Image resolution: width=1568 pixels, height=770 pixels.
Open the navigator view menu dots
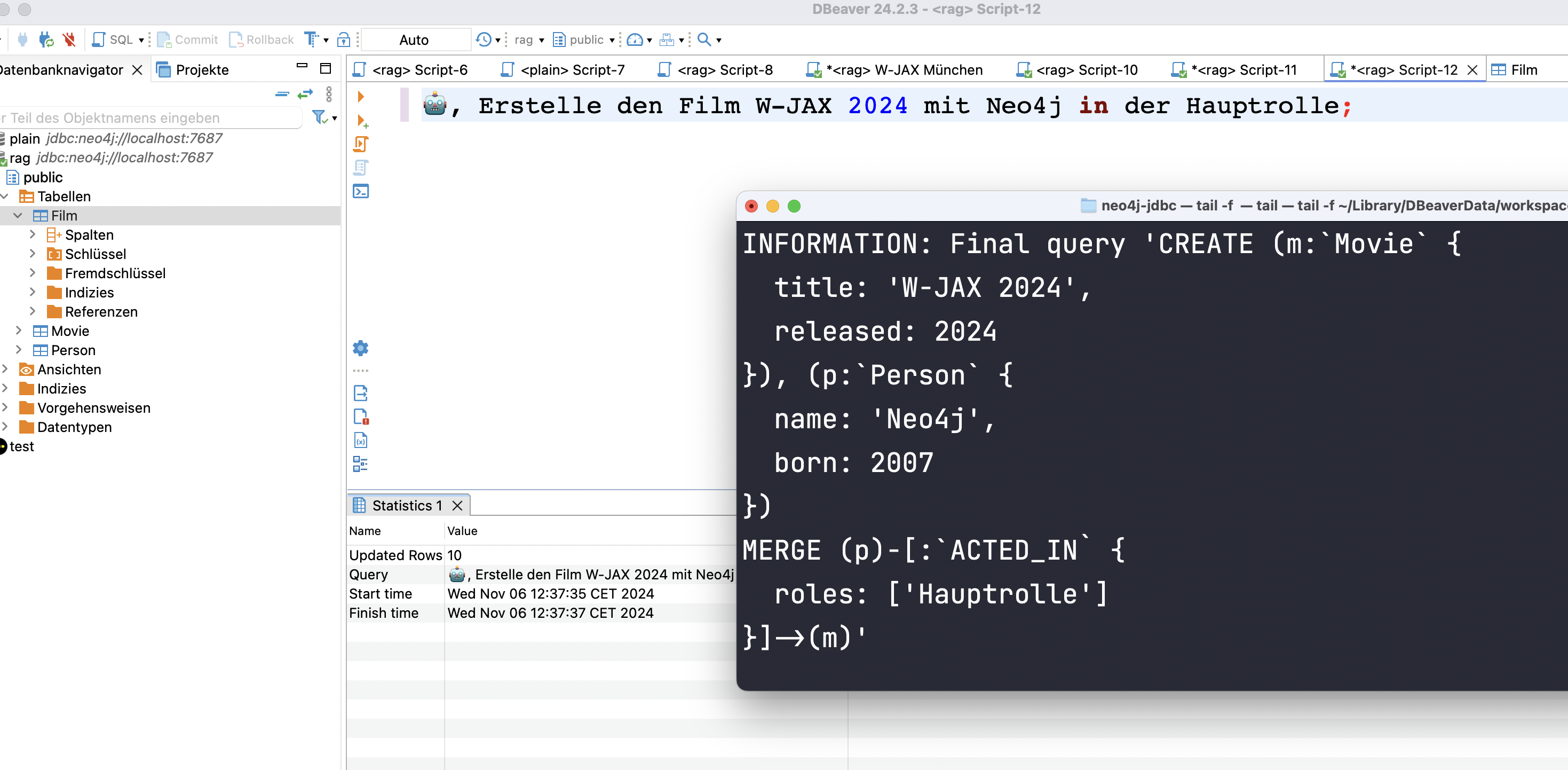click(329, 94)
